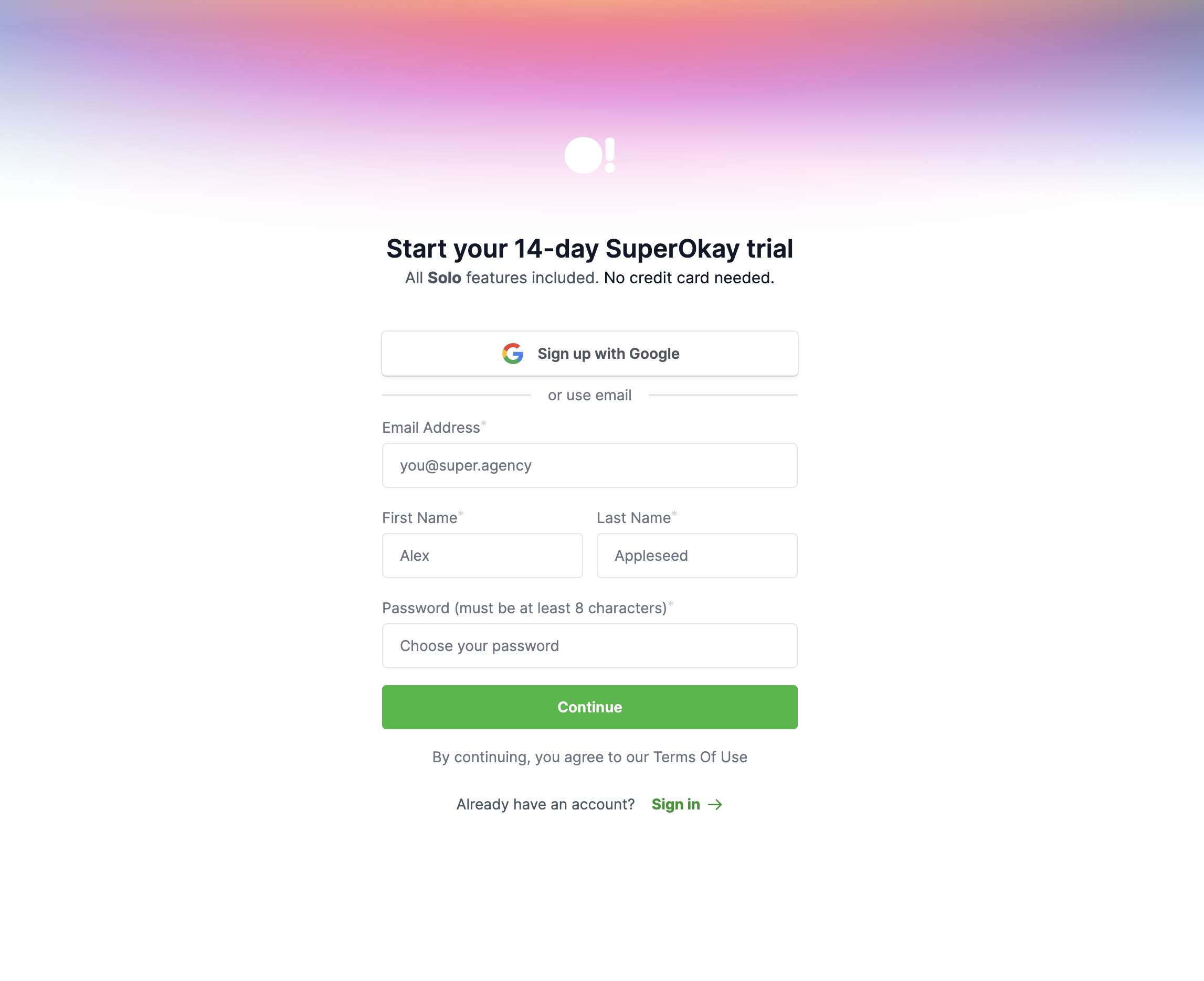Follow the Sign in link
This screenshot has width=1204, height=981.
tap(675, 804)
